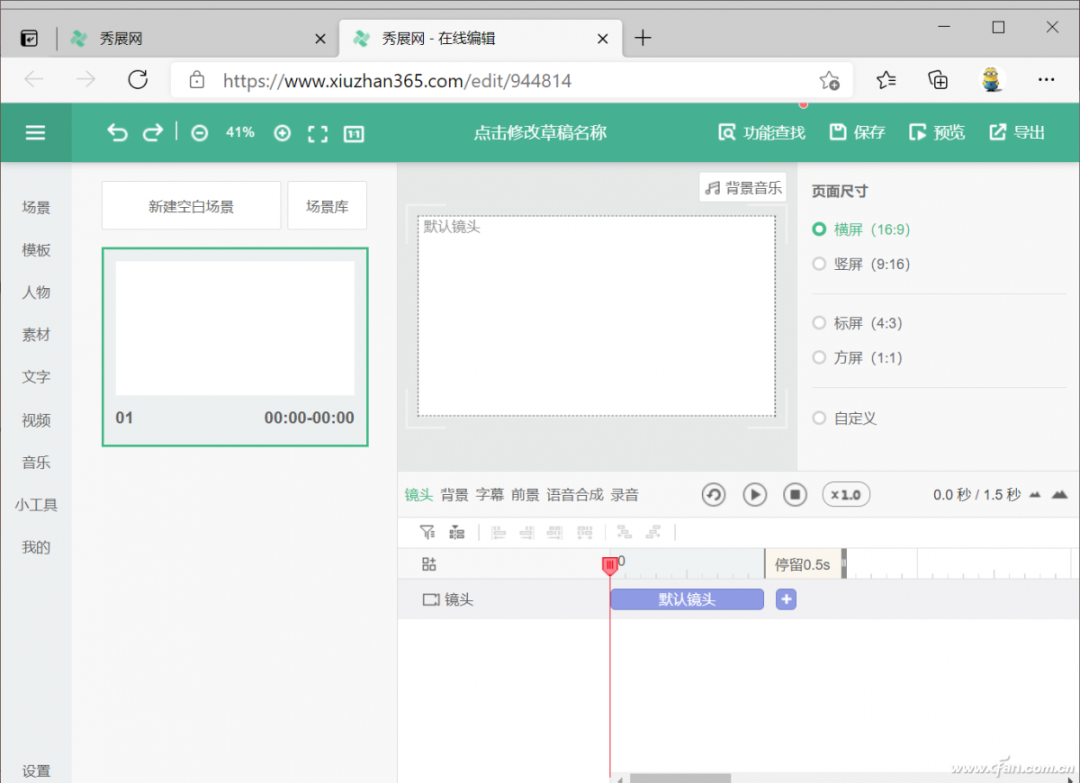
Task: Add a new camera with plus button
Action: [x=786, y=599]
